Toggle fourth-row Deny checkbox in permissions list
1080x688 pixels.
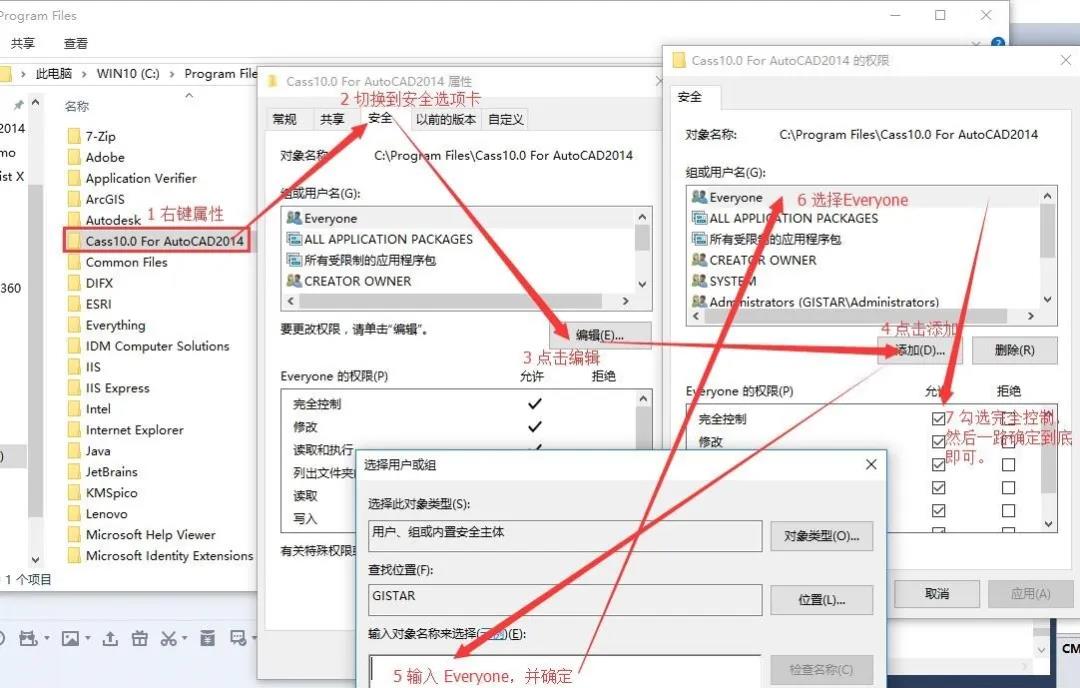click(1008, 487)
